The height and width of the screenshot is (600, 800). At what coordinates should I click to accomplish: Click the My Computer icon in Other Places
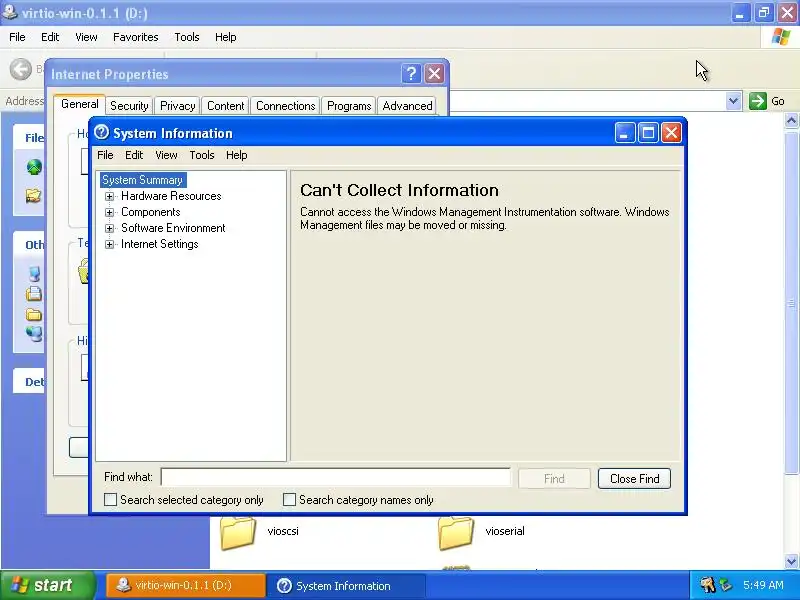pyautogui.click(x=34, y=273)
